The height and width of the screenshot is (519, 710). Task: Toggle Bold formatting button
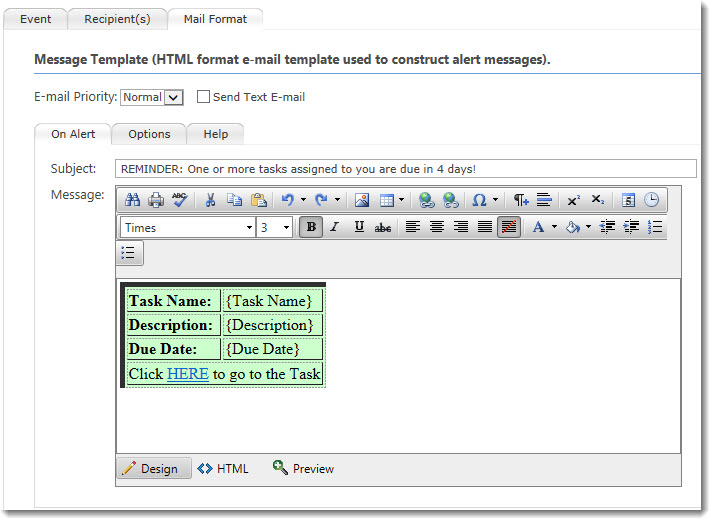tap(311, 226)
